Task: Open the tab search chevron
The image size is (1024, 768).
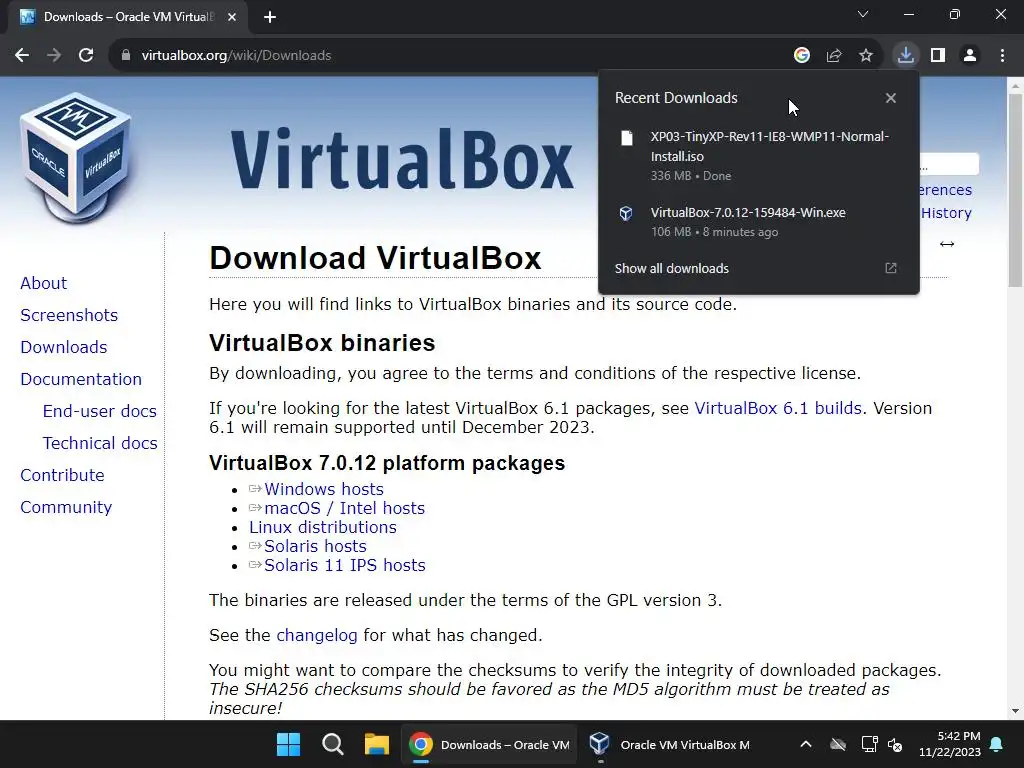Action: coord(863,14)
